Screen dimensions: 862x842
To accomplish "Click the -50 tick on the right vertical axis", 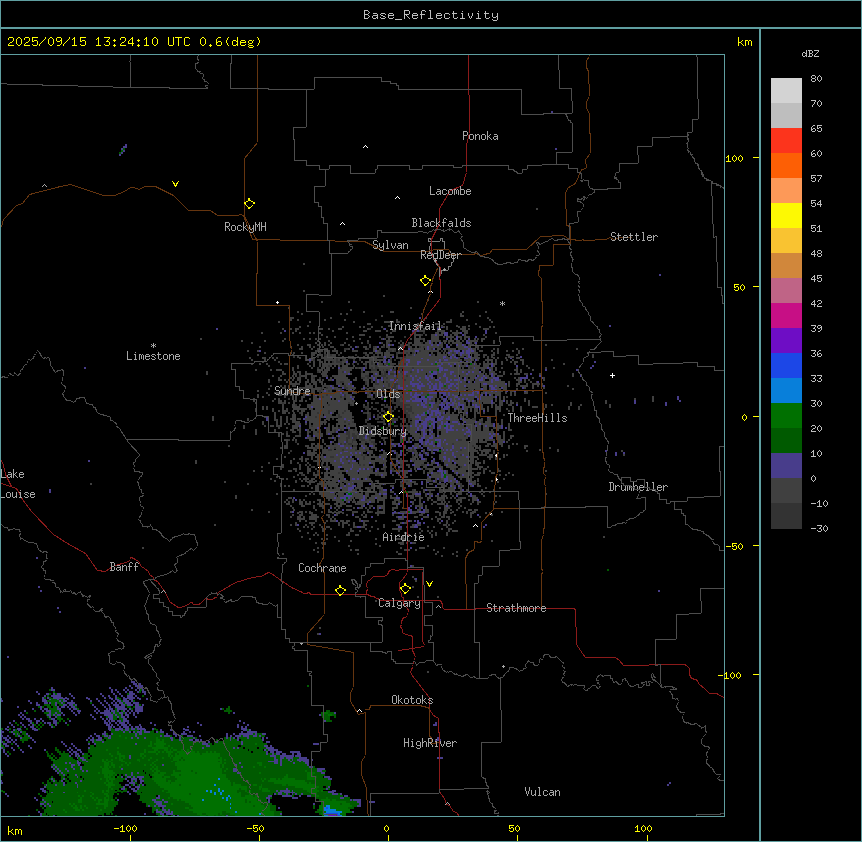I will click(x=734, y=546).
